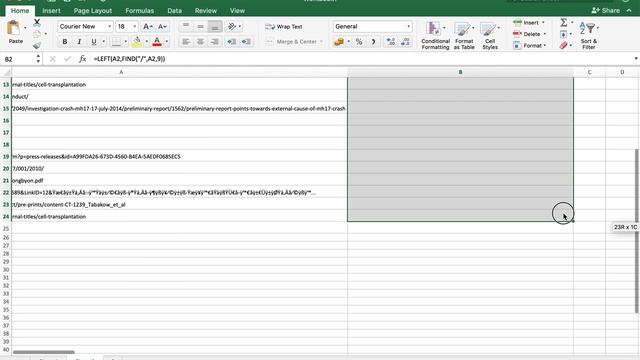Select column C header
Screen dimensions: 640x360
coord(589,72)
